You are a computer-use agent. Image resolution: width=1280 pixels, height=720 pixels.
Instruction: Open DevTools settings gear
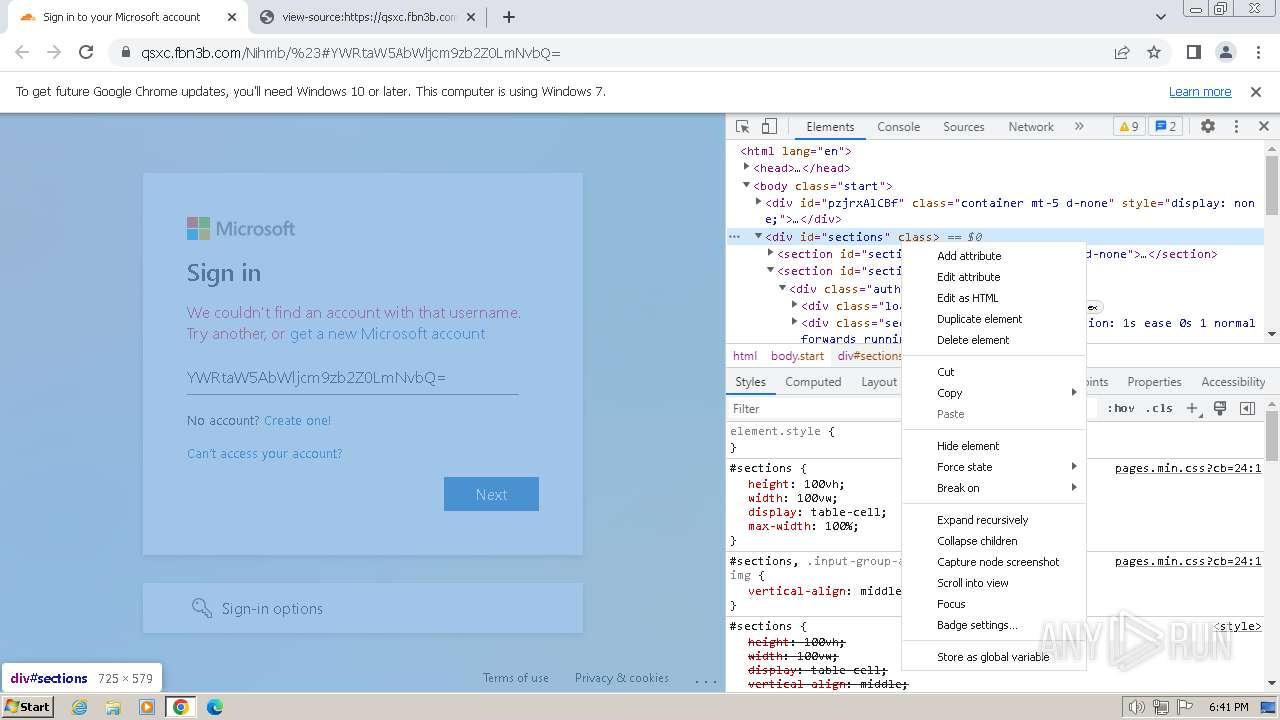coord(1208,127)
